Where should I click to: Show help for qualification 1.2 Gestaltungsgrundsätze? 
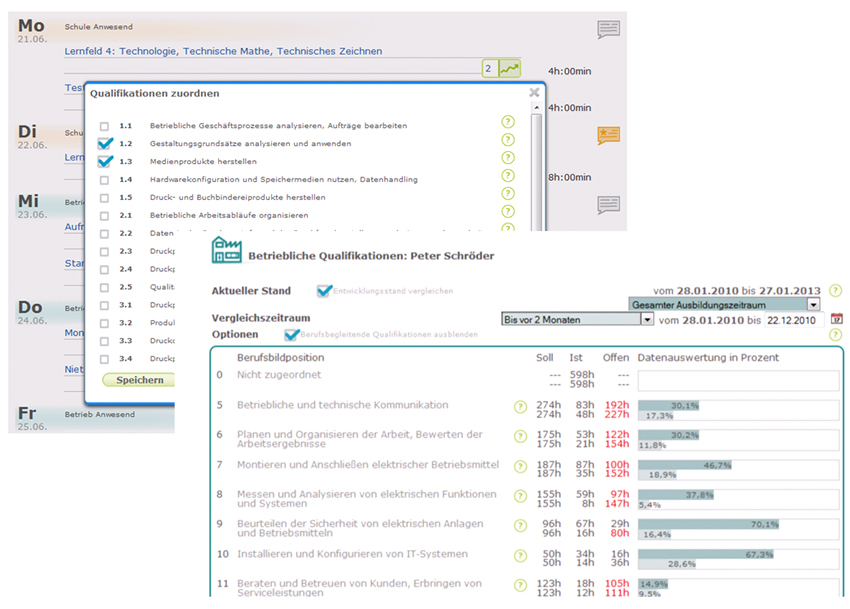[x=507, y=140]
